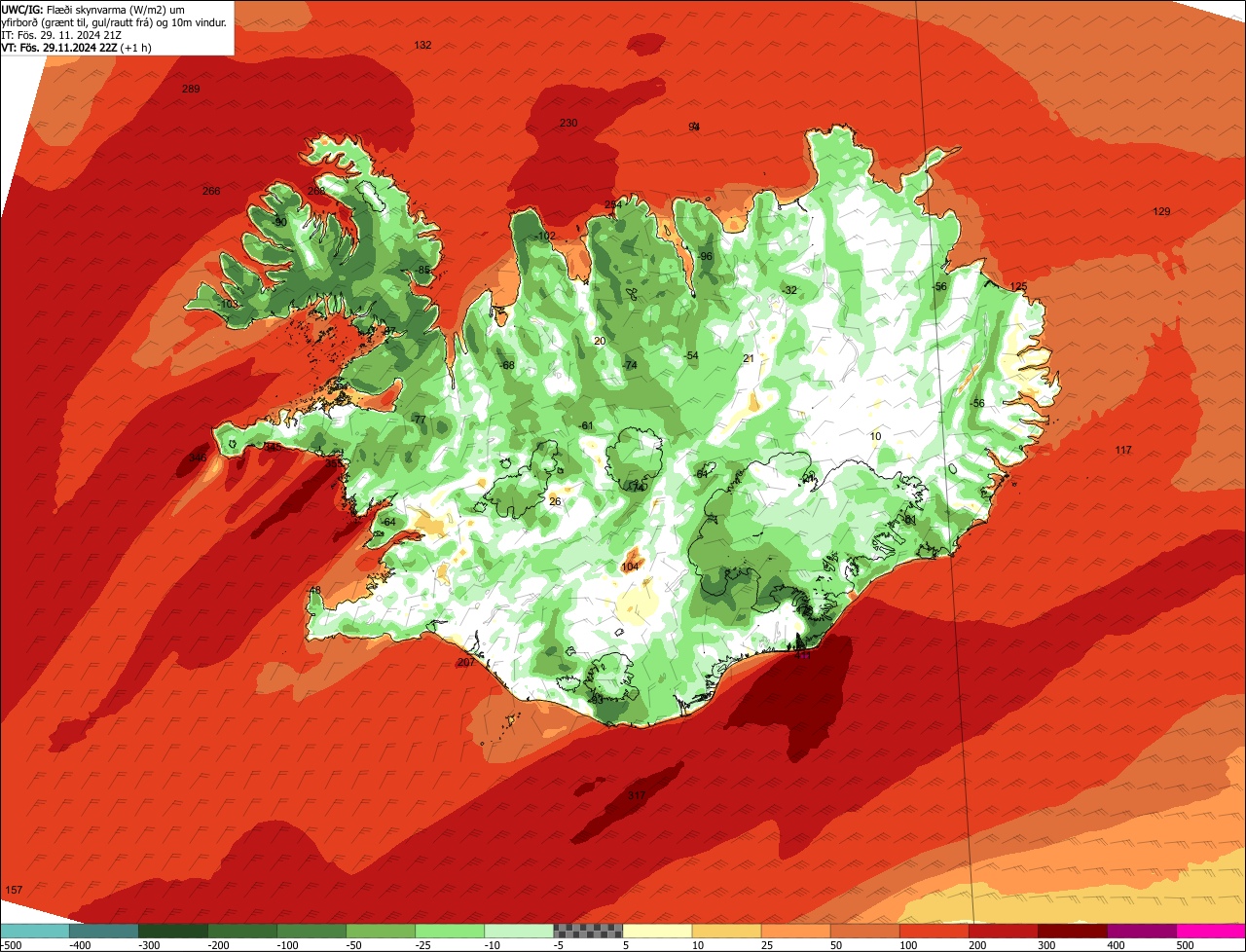This screenshot has height=952, width=1246.
Task: Click the magenta above-500 legend swatch
Action: [1210, 931]
